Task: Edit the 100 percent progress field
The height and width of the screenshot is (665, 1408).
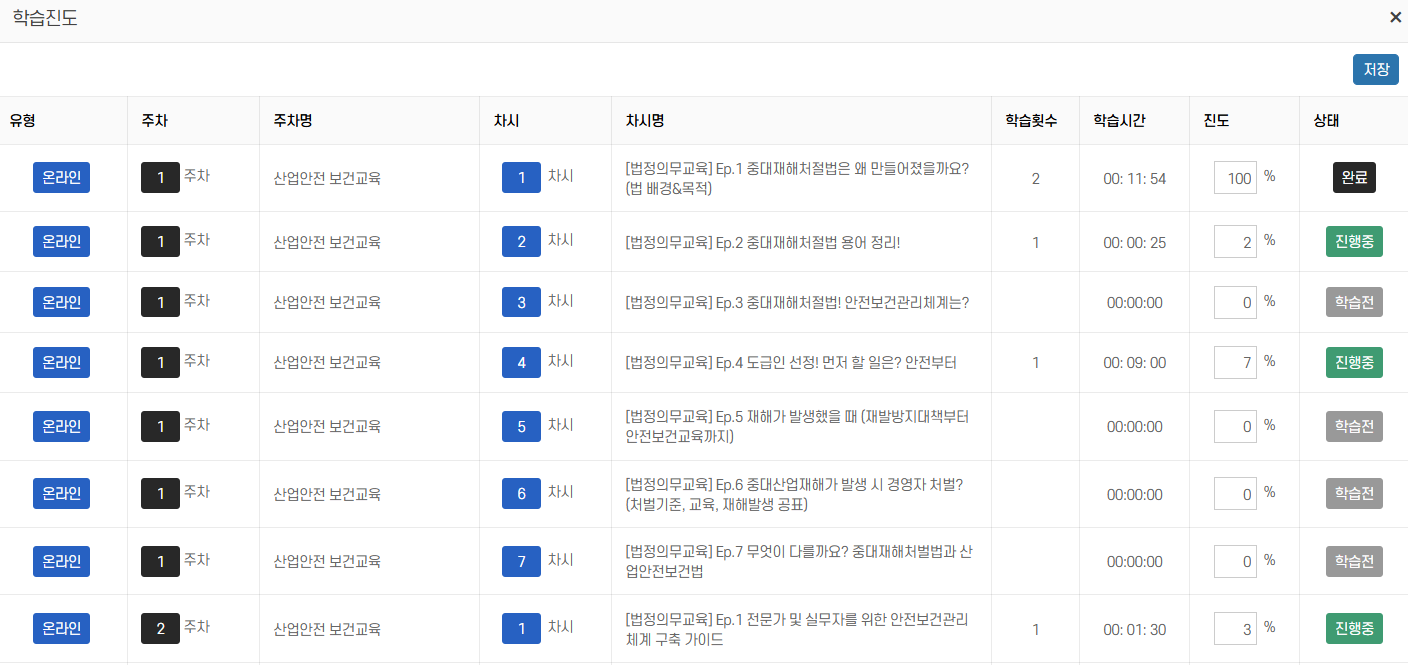Action: pyautogui.click(x=1235, y=178)
